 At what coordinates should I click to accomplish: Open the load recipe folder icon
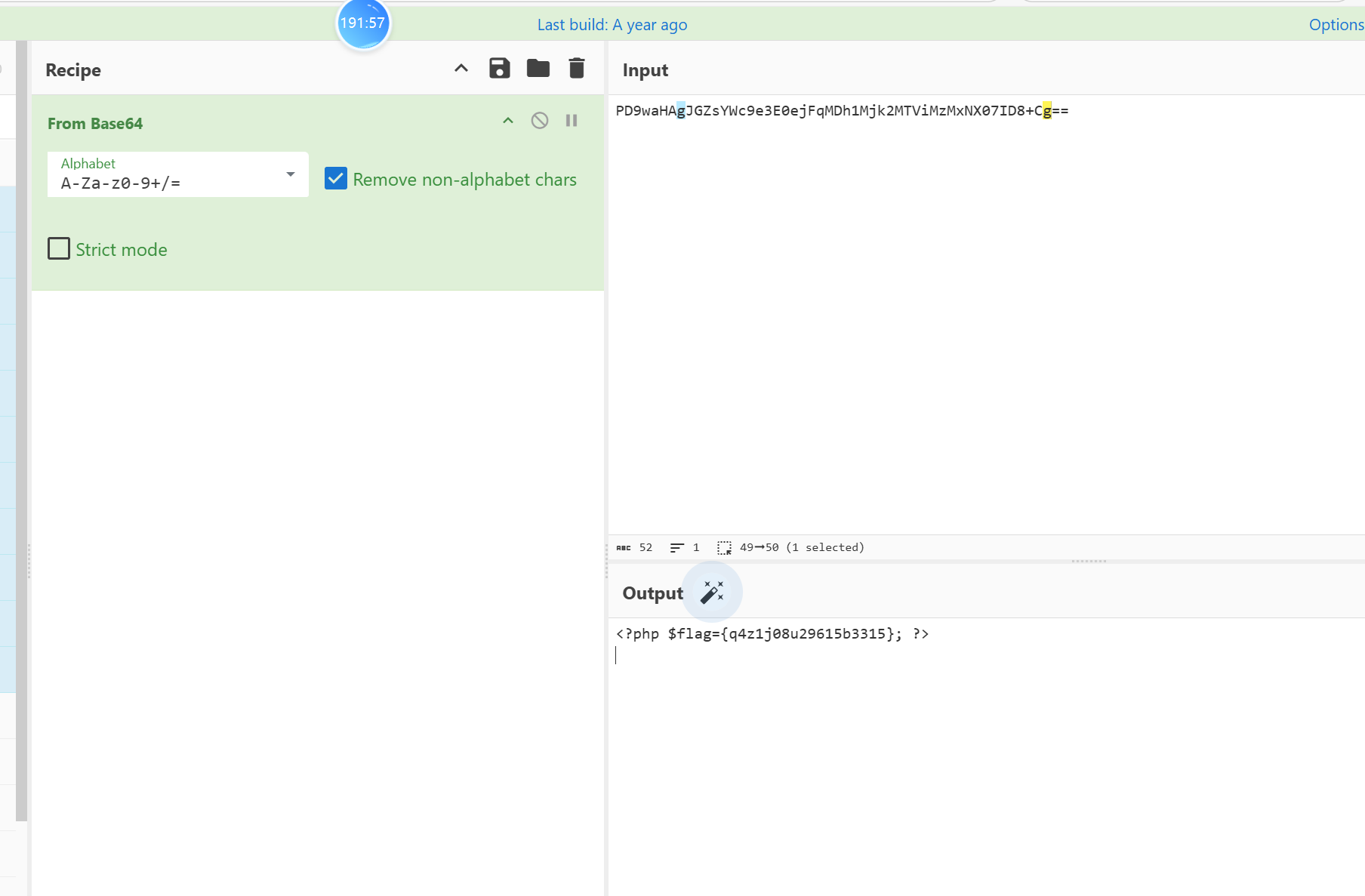coord(538,69)
